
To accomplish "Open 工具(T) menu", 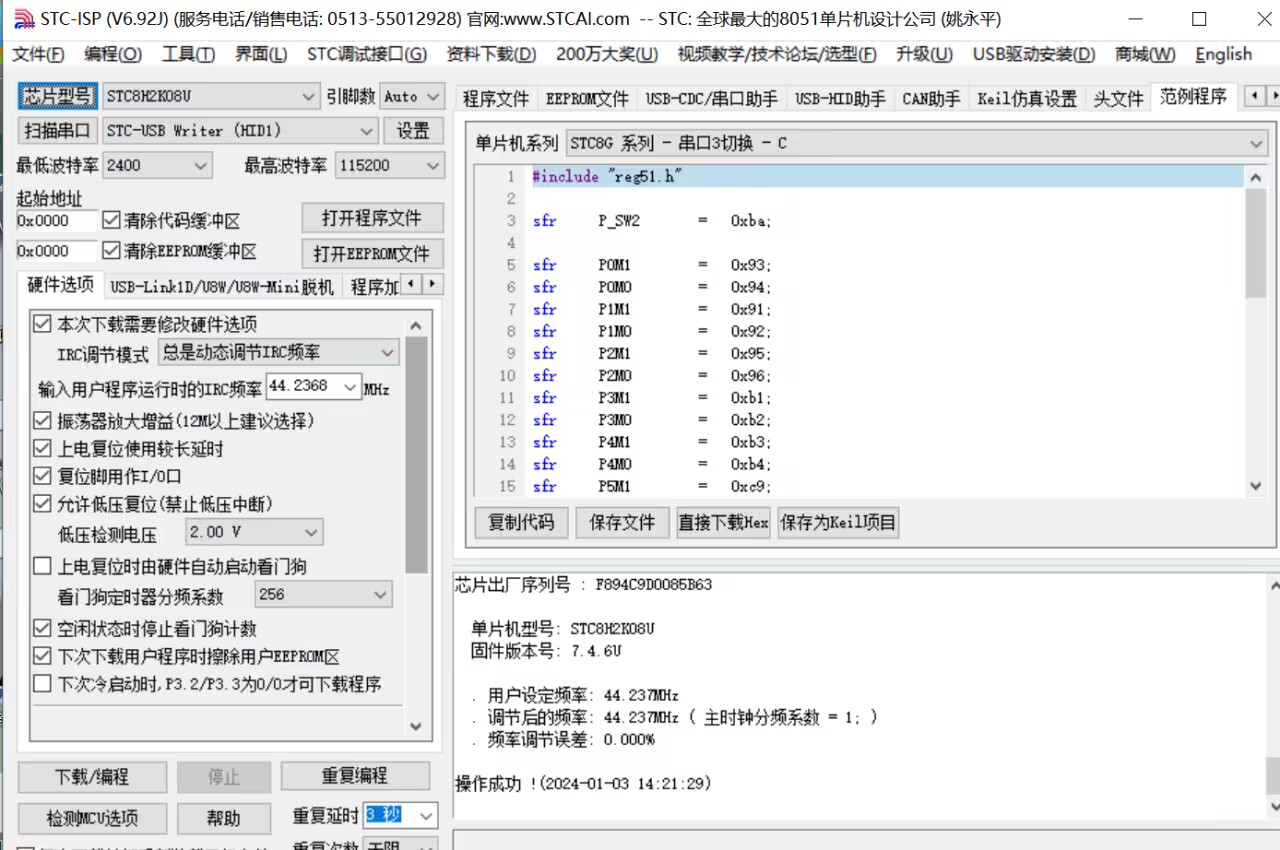I will pos(188,54).
